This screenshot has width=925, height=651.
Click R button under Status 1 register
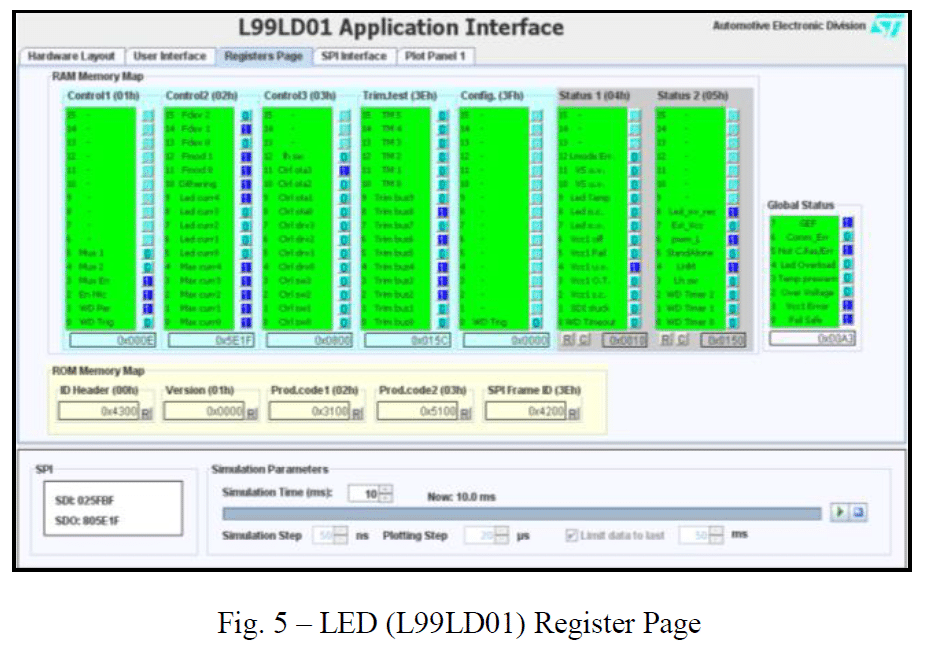(x=567, y=340)
